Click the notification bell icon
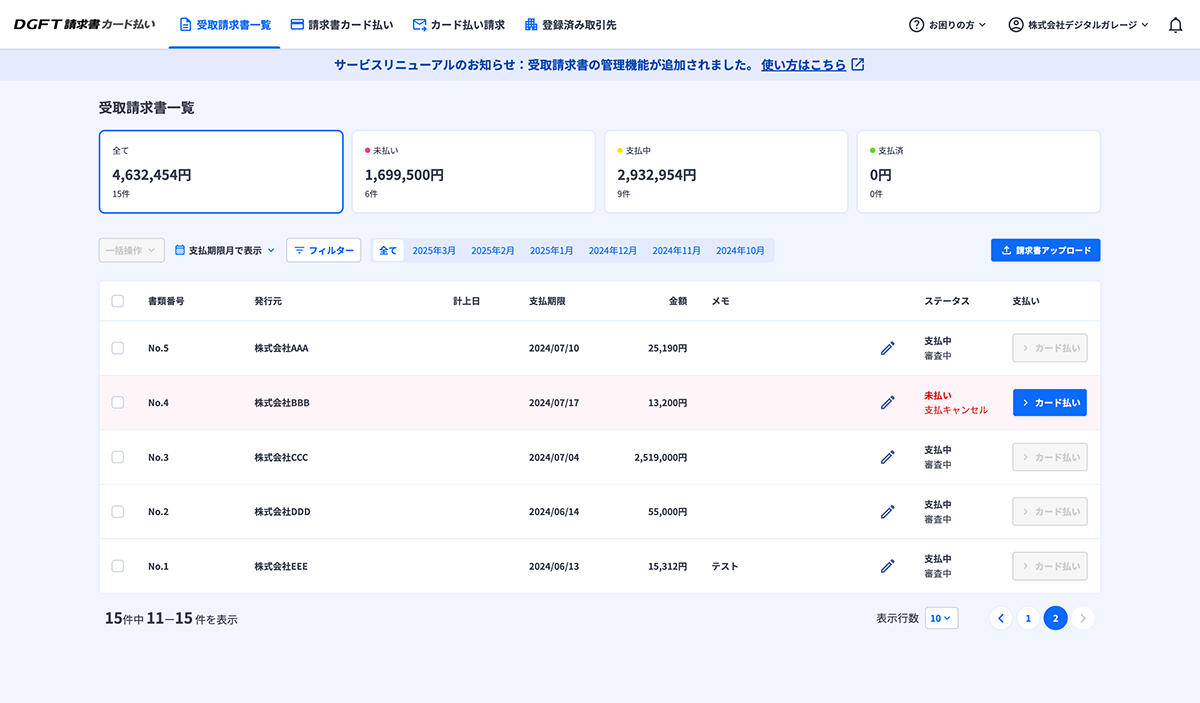The height and width of the screenshot is (703, 1200). [x=1175, y=25]
